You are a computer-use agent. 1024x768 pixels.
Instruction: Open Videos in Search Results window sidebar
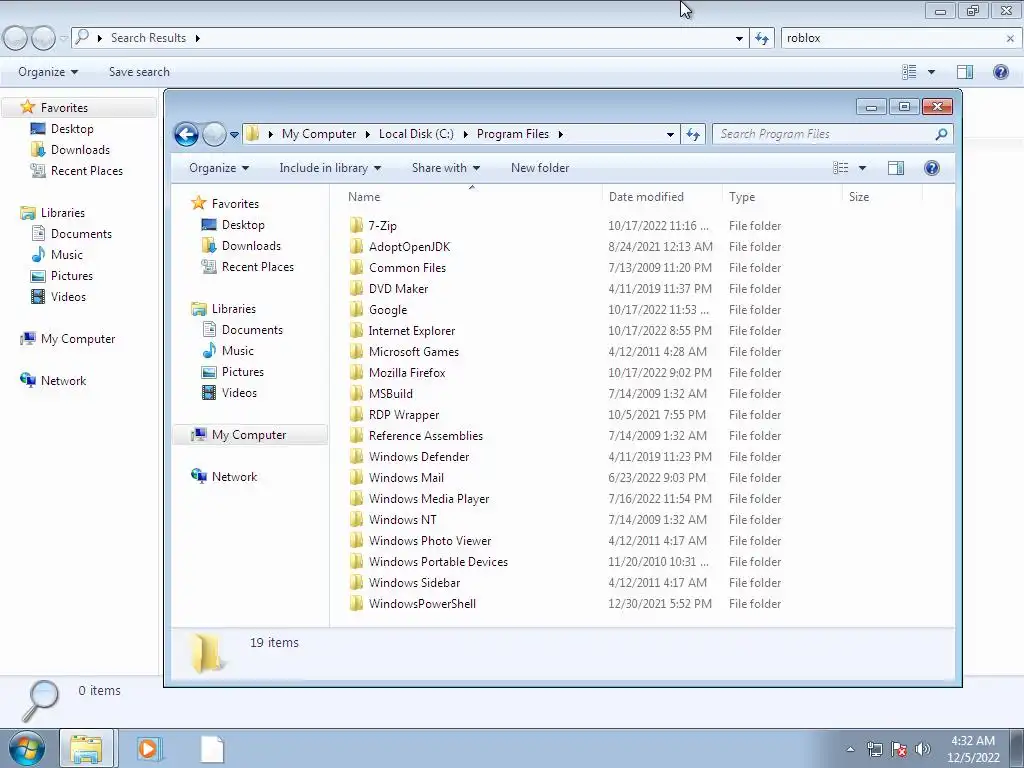point(68,296)
